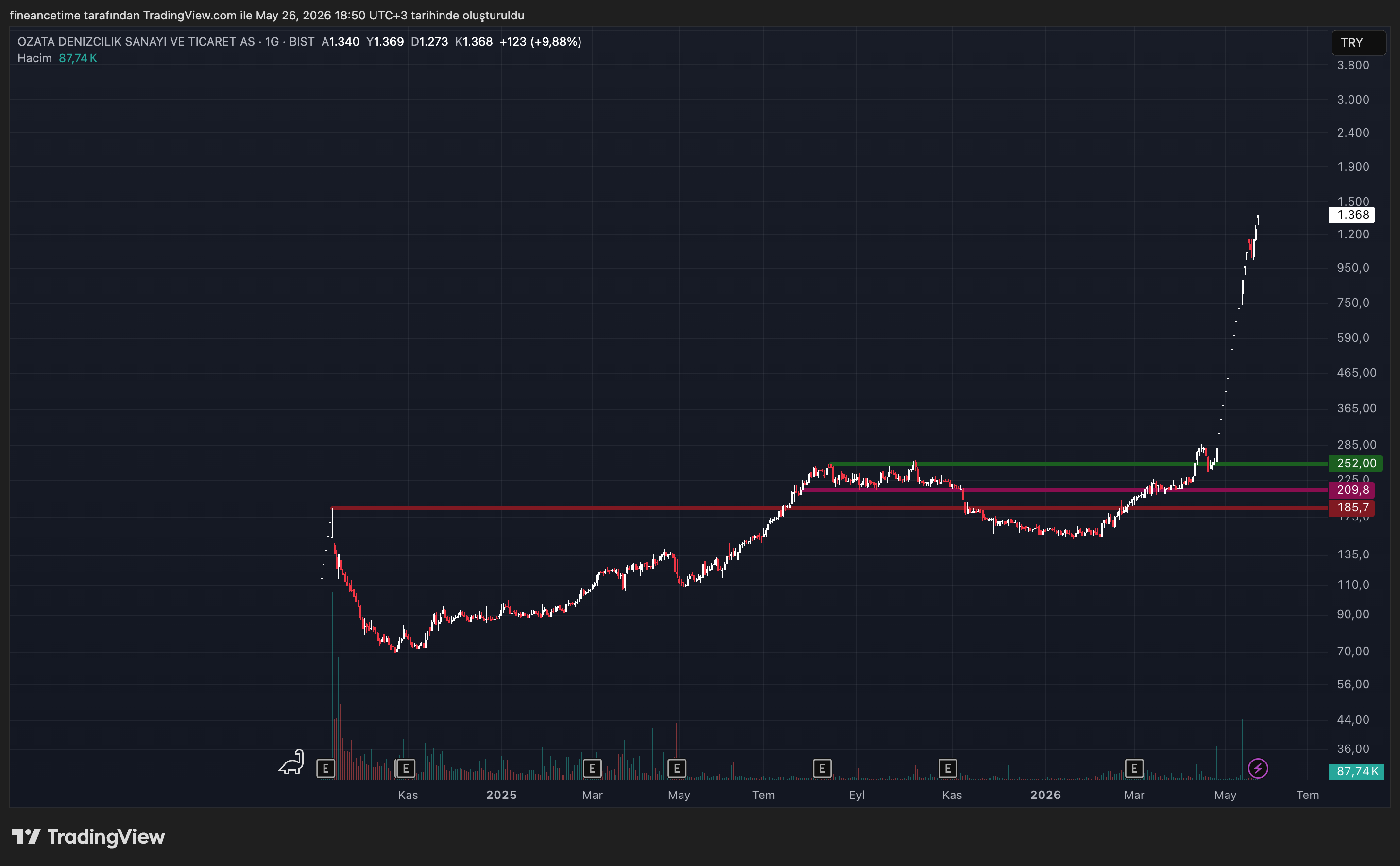Click the volume label 87,74 K on axis
The image size is (1400, 866).
click(x=1356, y=772)
